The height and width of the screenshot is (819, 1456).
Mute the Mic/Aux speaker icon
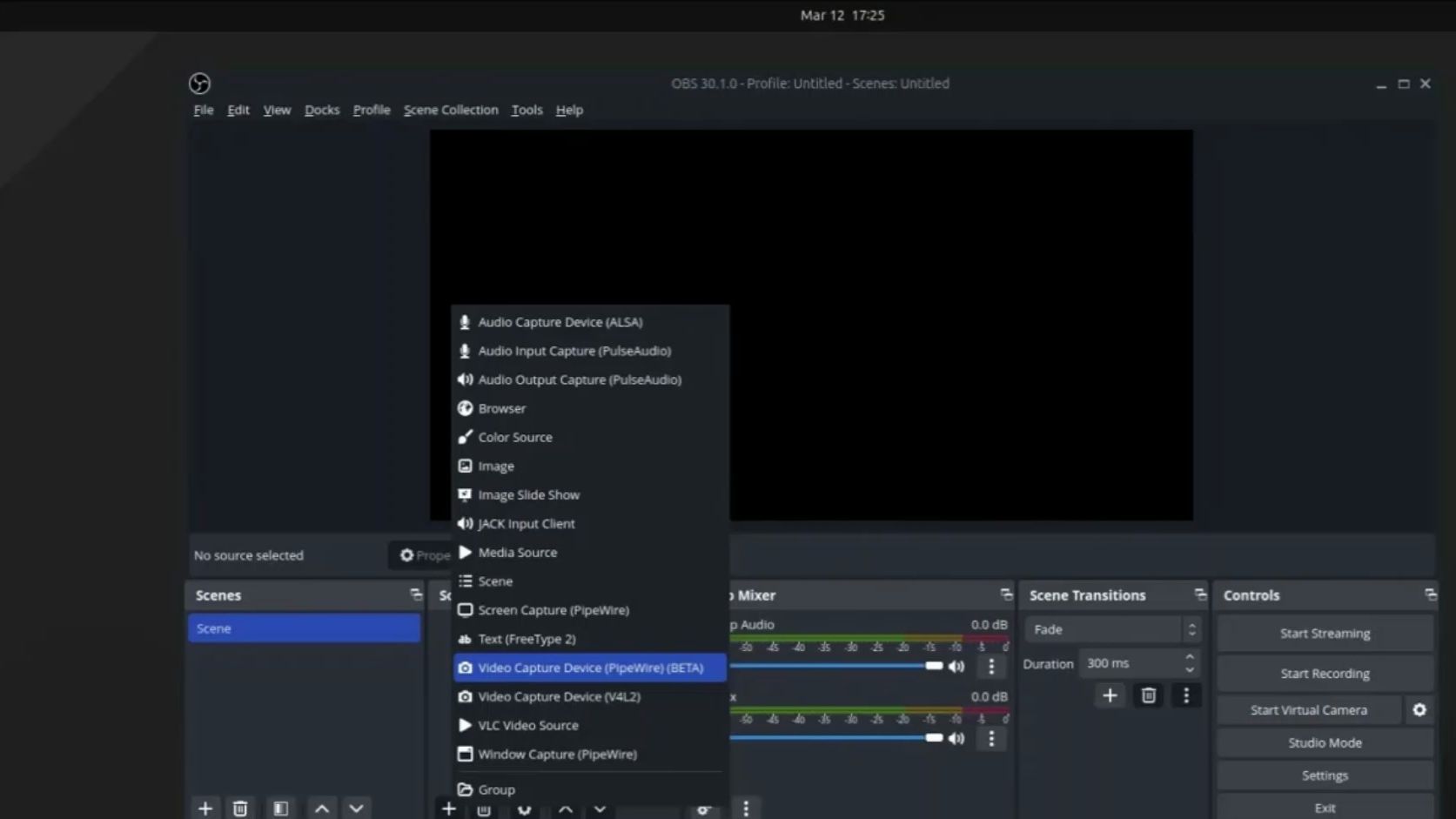tap(956, 738)
